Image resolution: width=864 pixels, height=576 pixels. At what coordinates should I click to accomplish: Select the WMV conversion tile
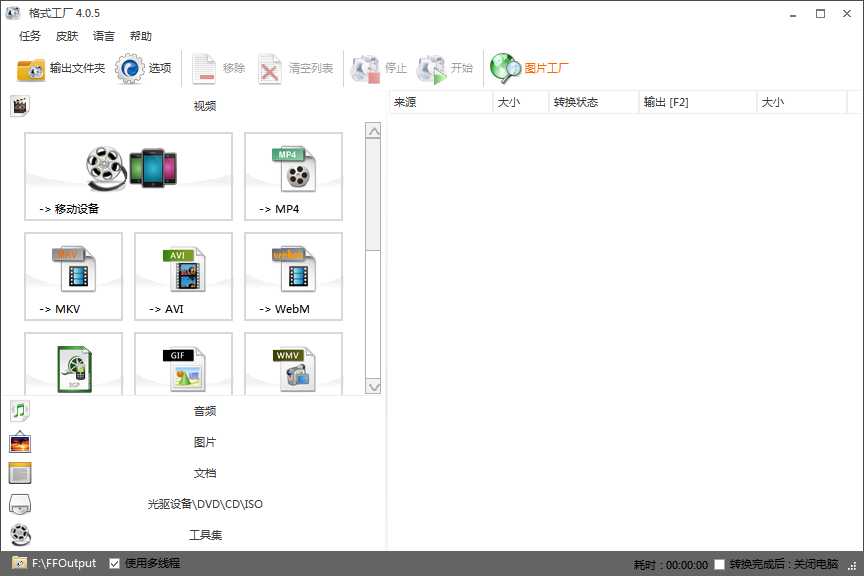[x=293, y=364]
